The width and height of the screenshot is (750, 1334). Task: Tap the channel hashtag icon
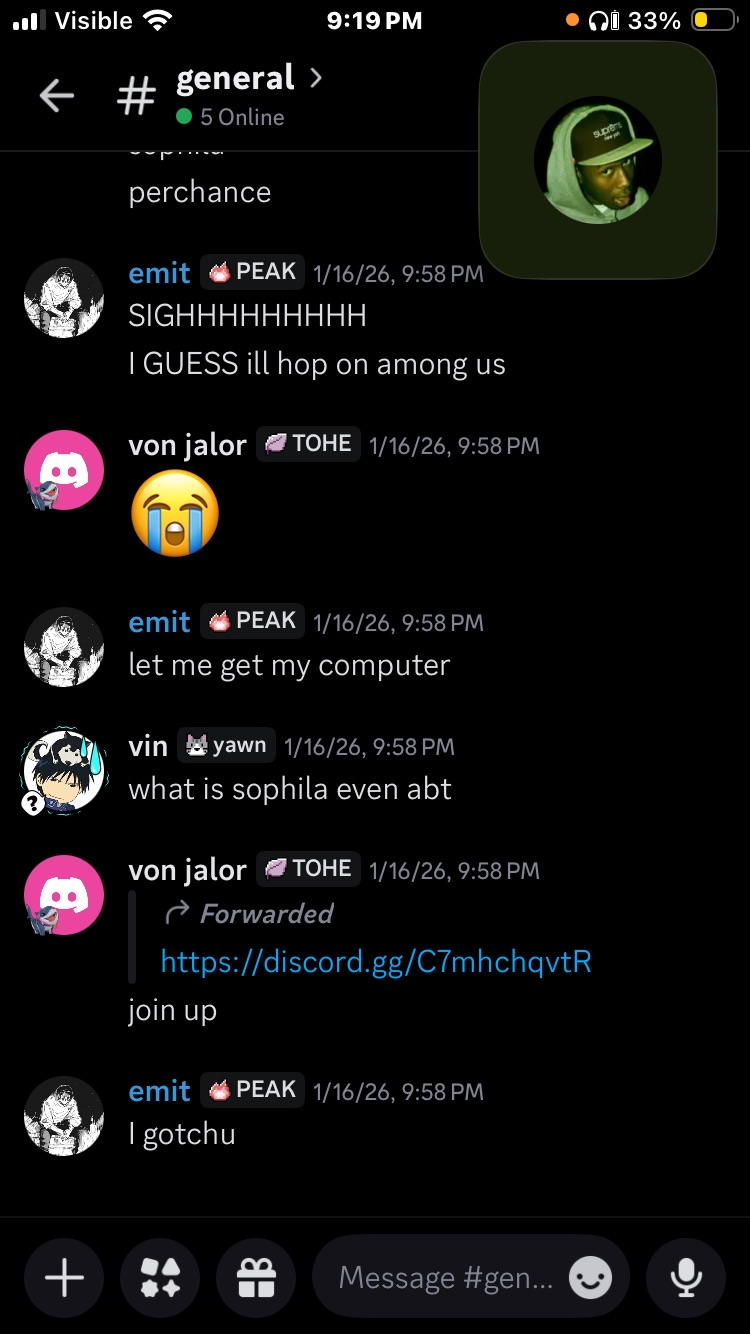coord(136,96)
